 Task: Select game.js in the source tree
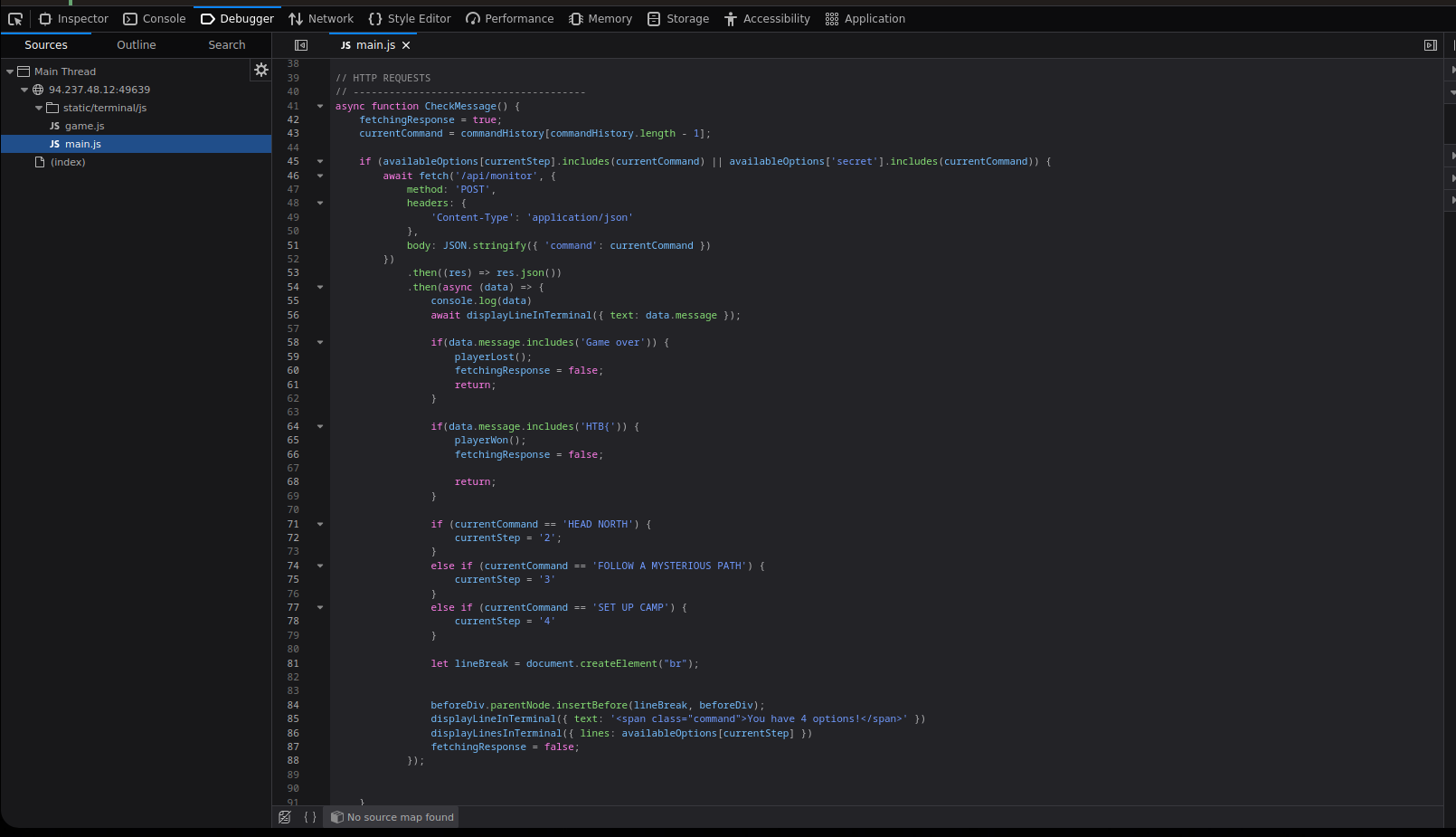pos(84,126)
